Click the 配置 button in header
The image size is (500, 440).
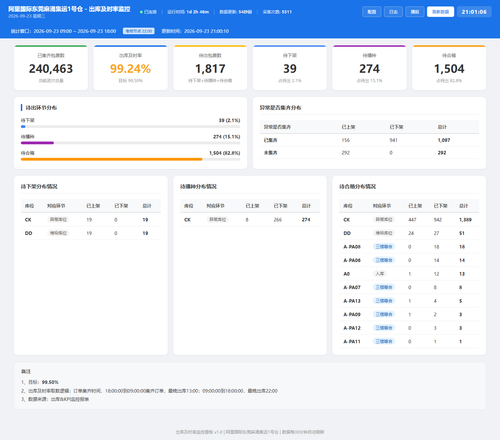tap(372, 12)
